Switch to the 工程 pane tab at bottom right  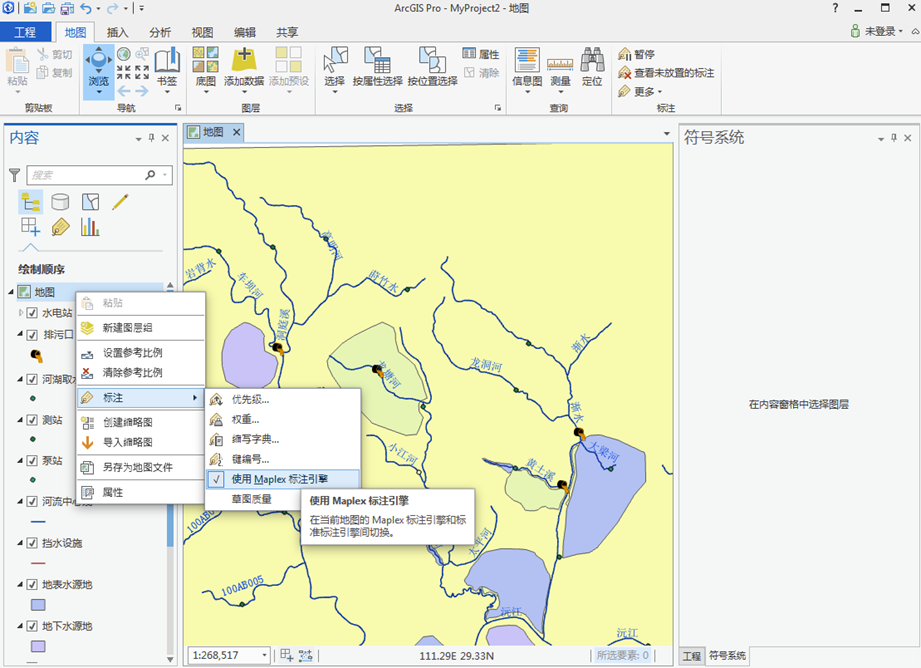point(691,656)
